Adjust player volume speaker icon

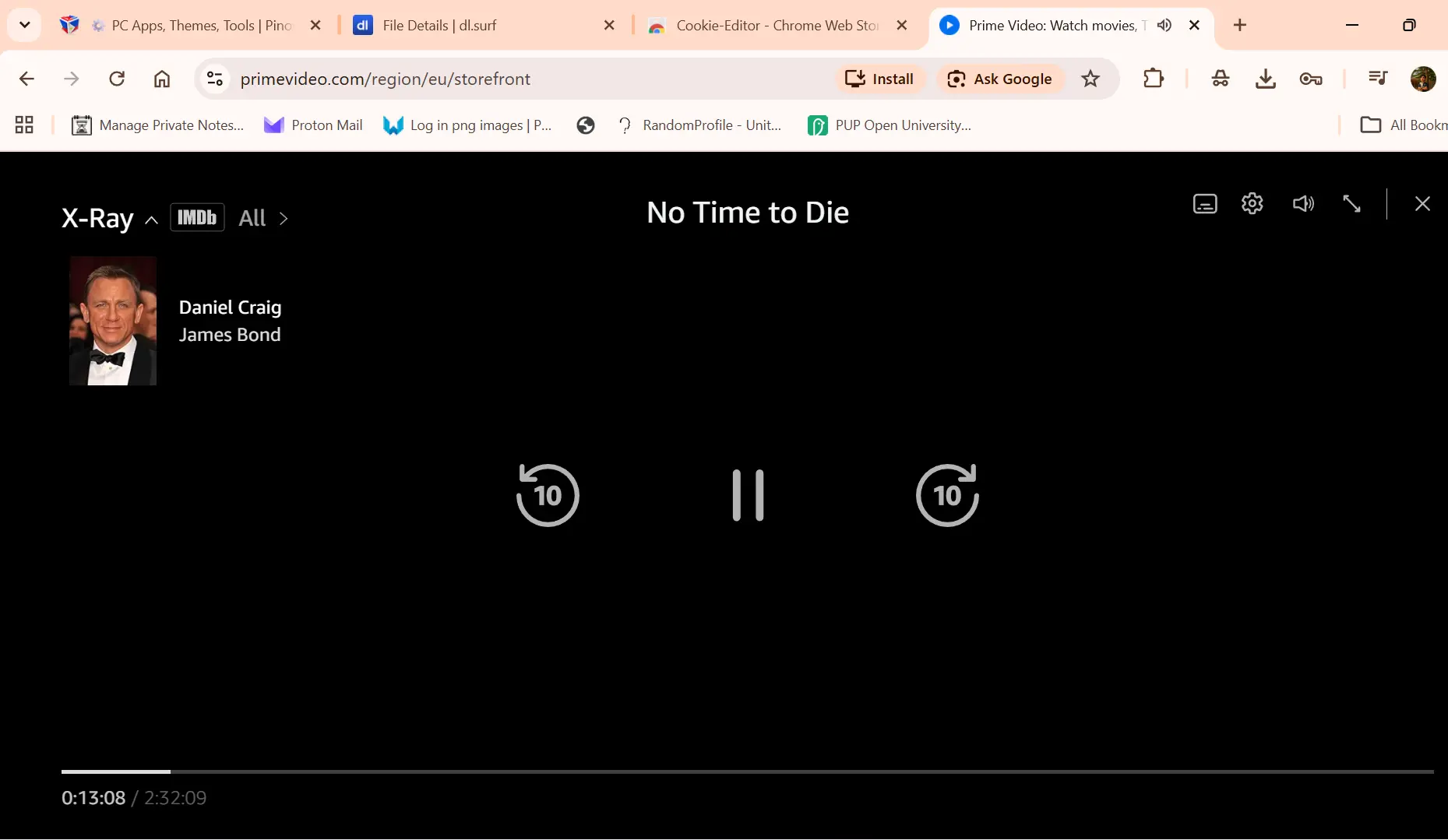(1303, 204)
